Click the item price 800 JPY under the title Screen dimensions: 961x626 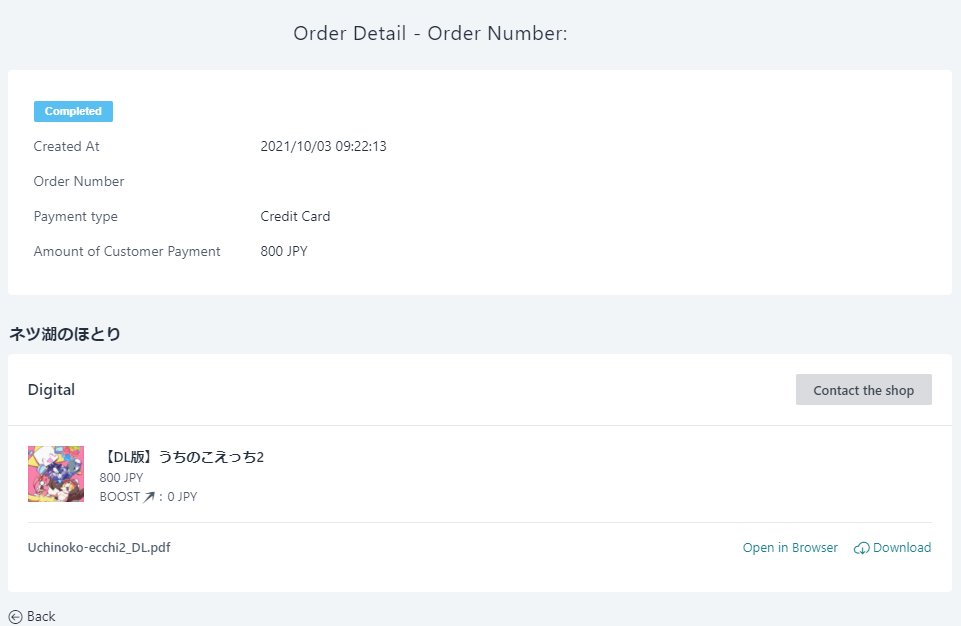121,478
